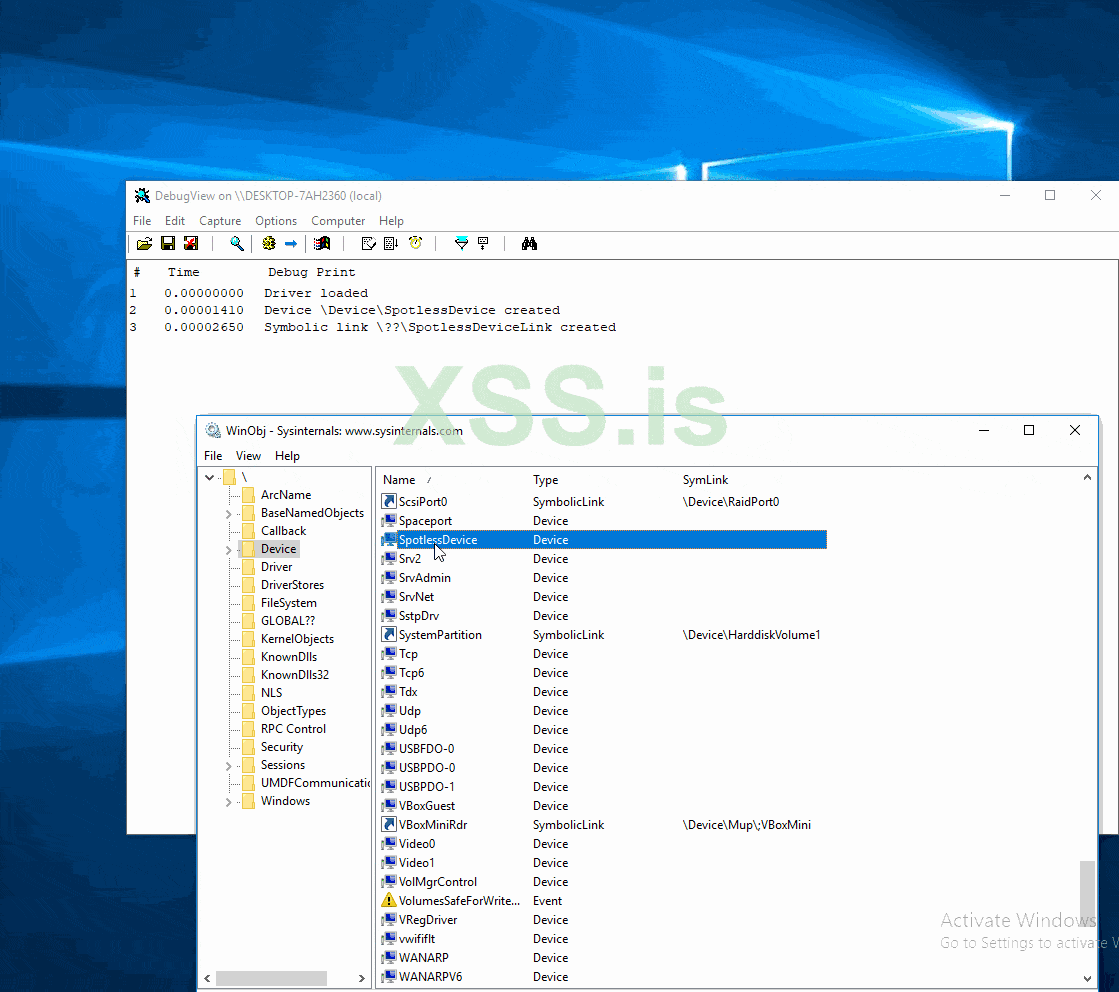Select the KnownDlls32 folder
This screenshot has width=1119, height=992.
[x=295, y=674]
